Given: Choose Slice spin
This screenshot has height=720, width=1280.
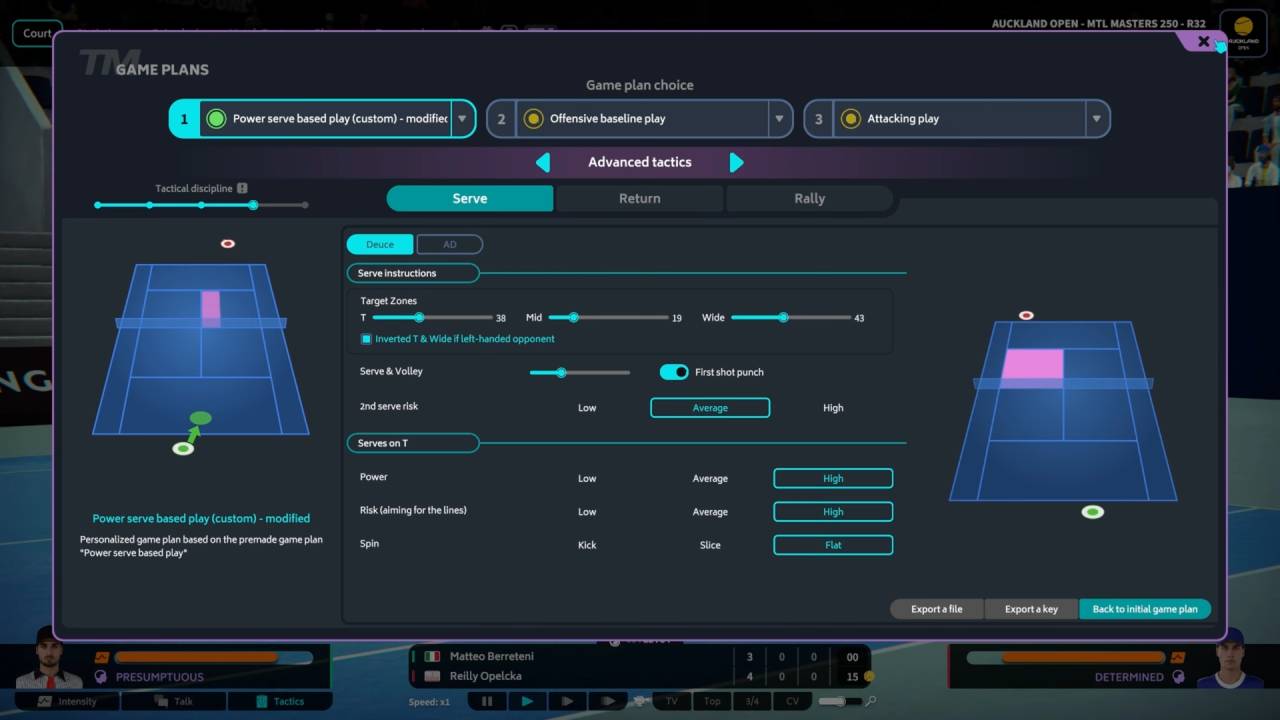Looking at the screenshot, I should (x=710, y=545).
